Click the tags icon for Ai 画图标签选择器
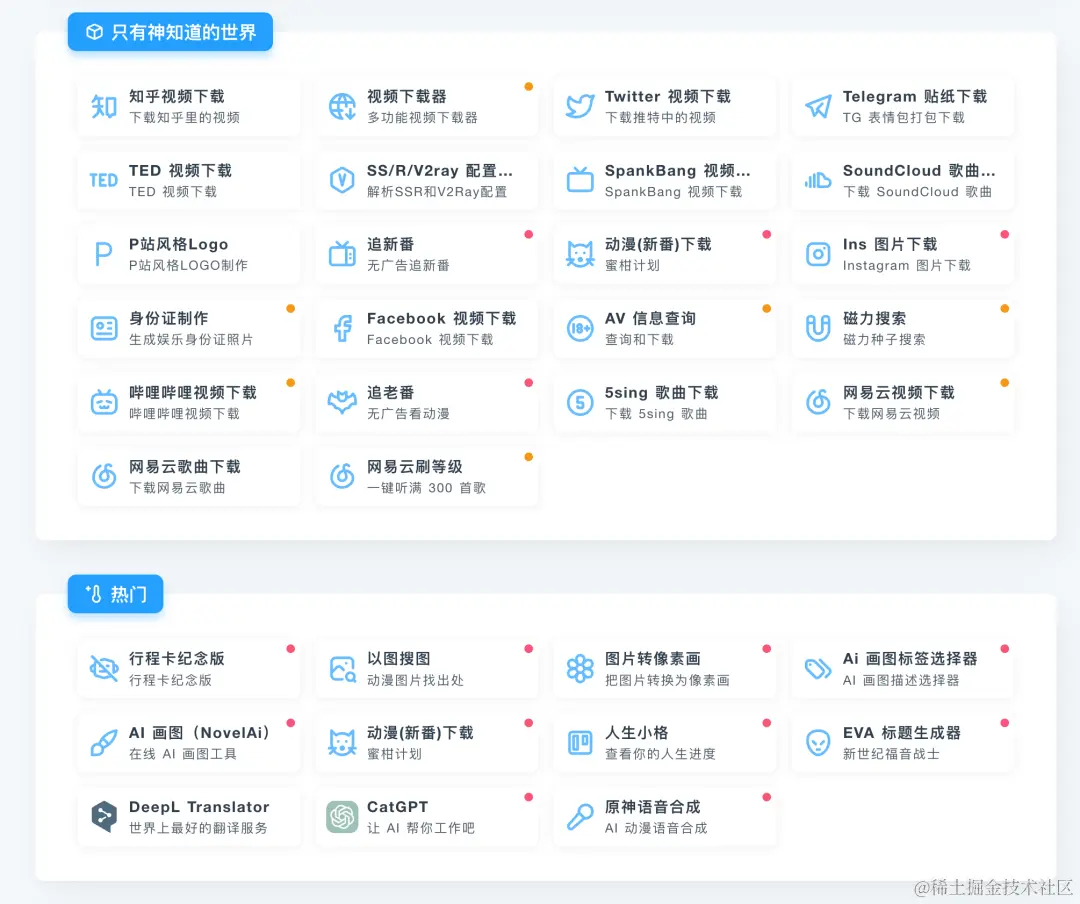 click(x=818, y=668)
